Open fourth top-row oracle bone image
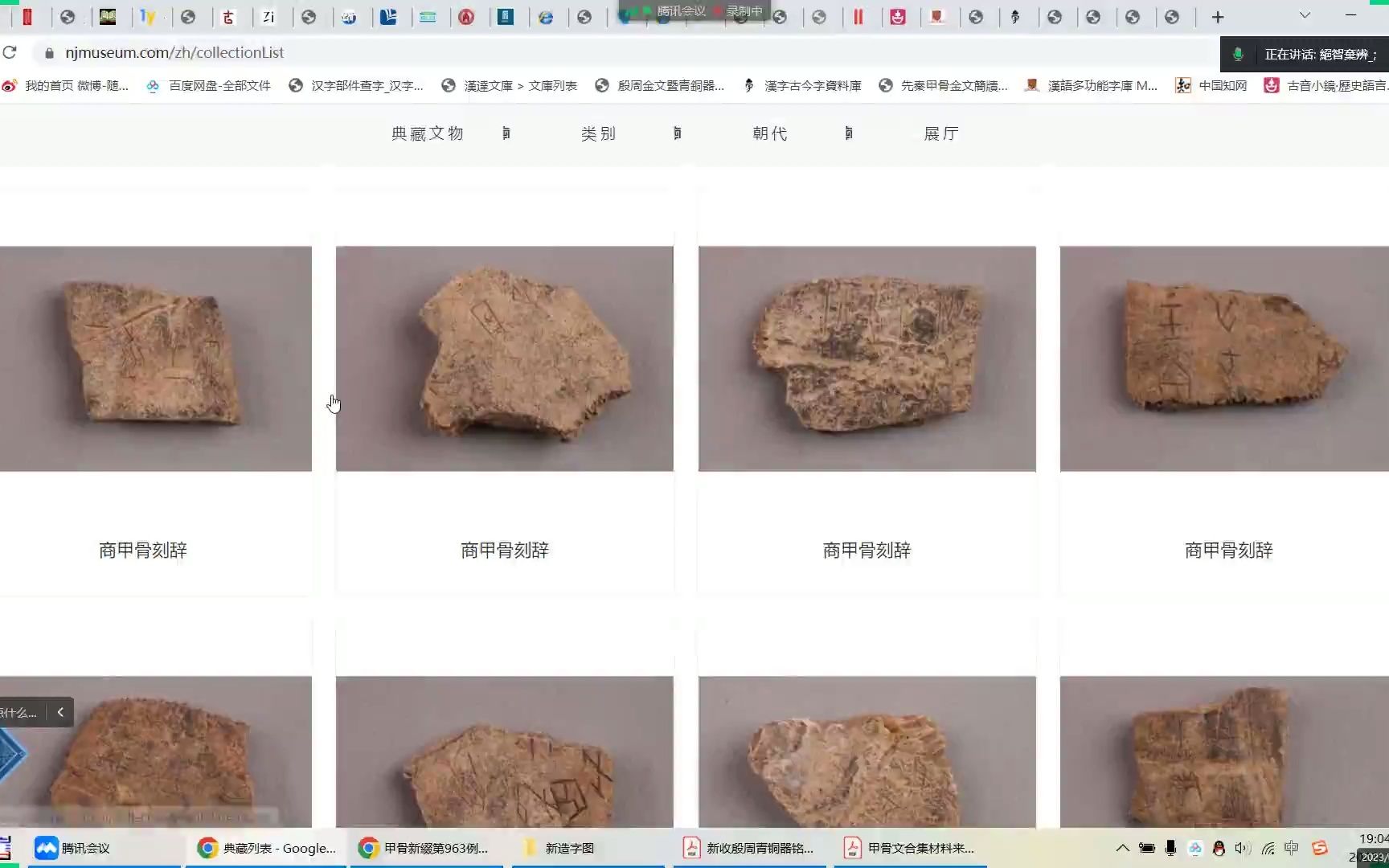 coord(1224,358)
